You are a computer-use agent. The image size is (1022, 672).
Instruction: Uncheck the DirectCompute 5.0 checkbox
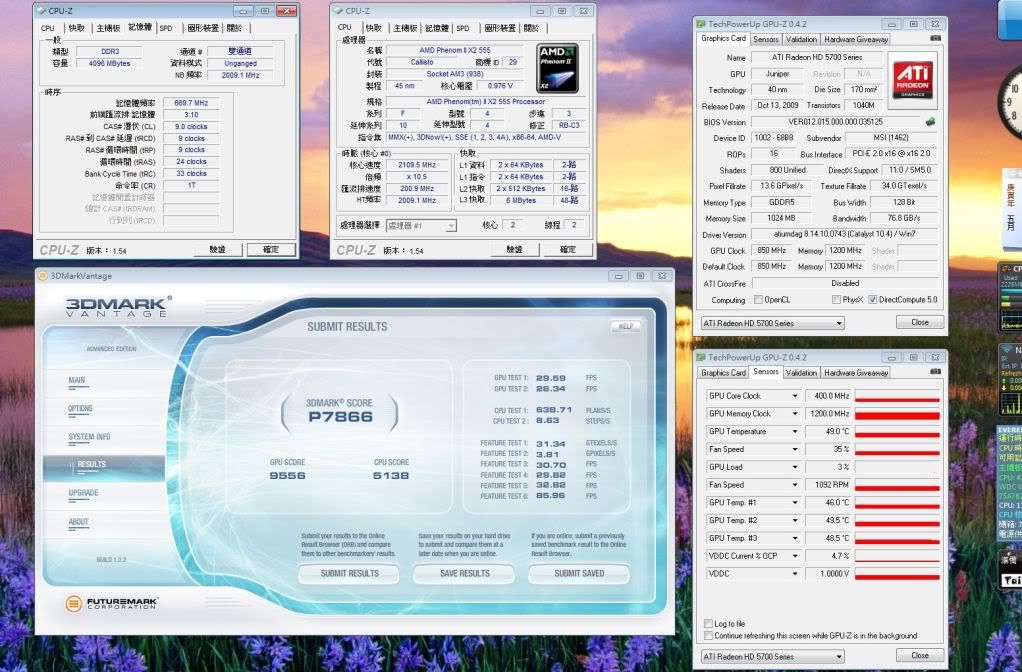(873, 300)
